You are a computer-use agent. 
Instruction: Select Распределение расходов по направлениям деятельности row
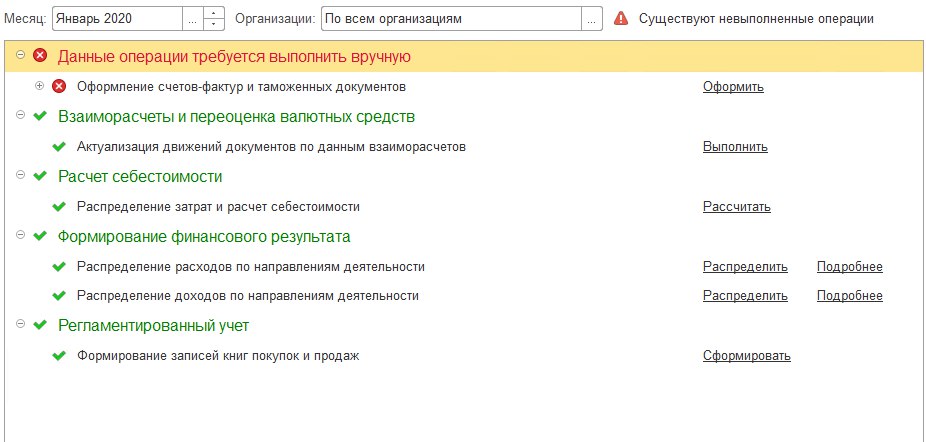[250, 266]
